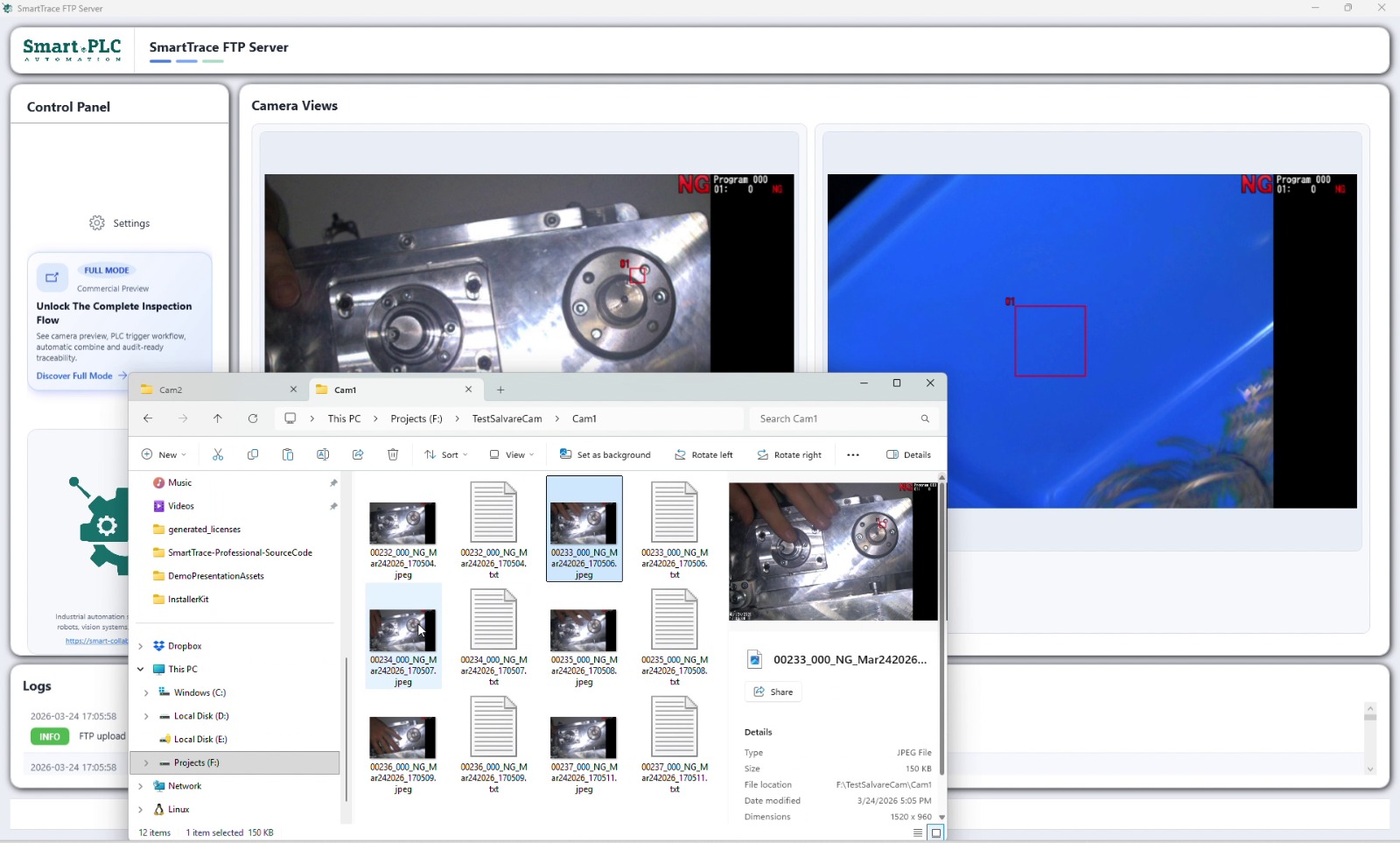Select 00232_000_NG txt file
This screenshot has height=843, width=1400.
click(x=493, y=530)
